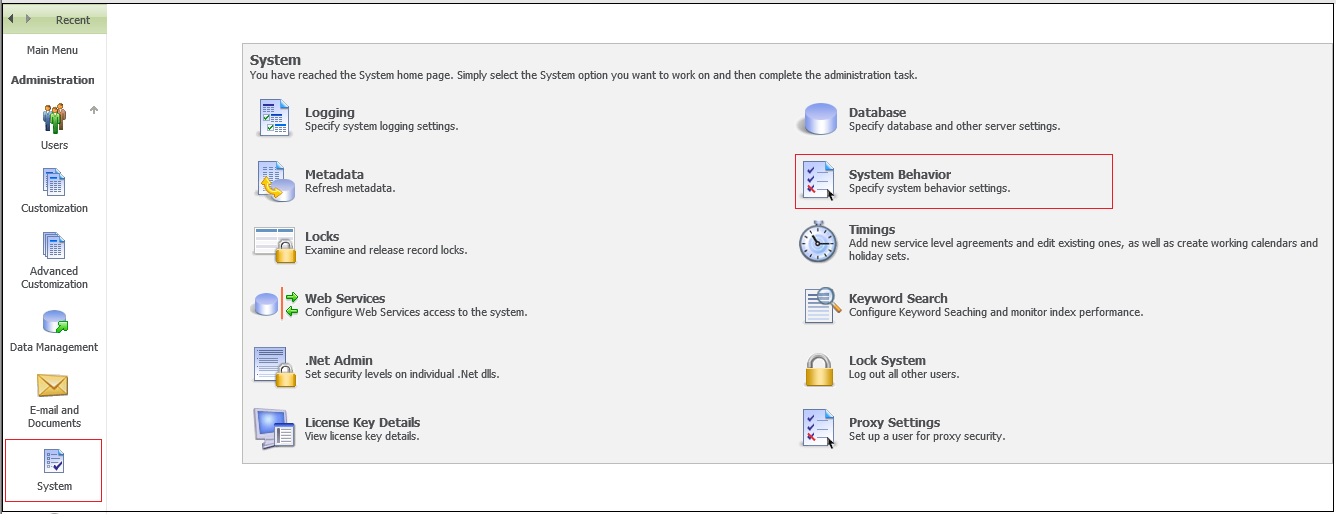Open the Proxy Settings link
The height and width of the screenshot is (528, 1336).
[895, 423]
